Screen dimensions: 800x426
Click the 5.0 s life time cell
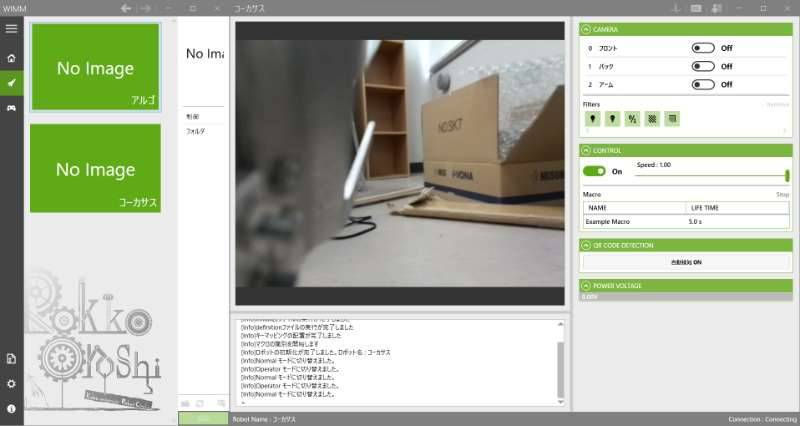(695, 222)
